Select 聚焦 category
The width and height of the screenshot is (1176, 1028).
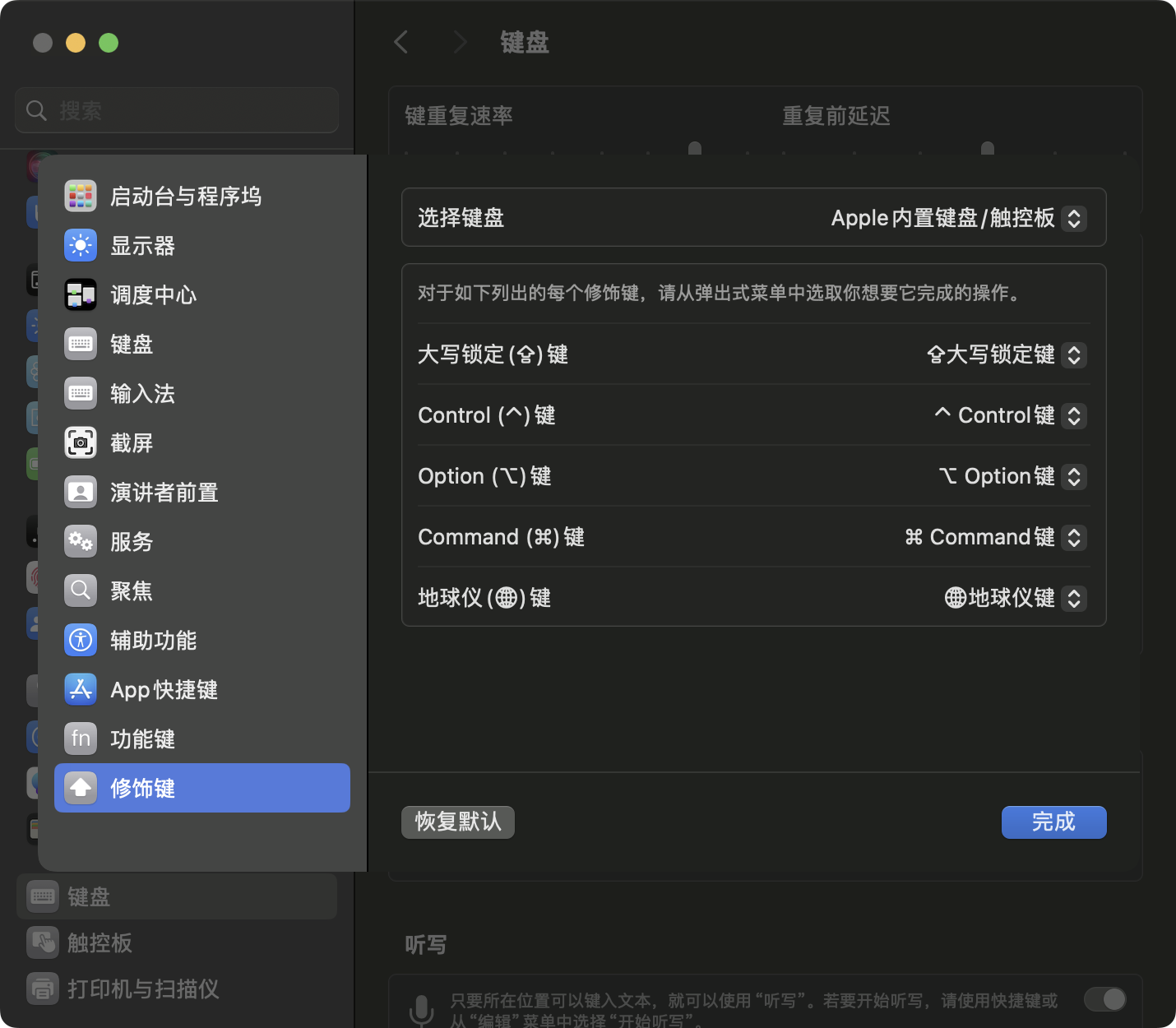[x=202, y=590]
